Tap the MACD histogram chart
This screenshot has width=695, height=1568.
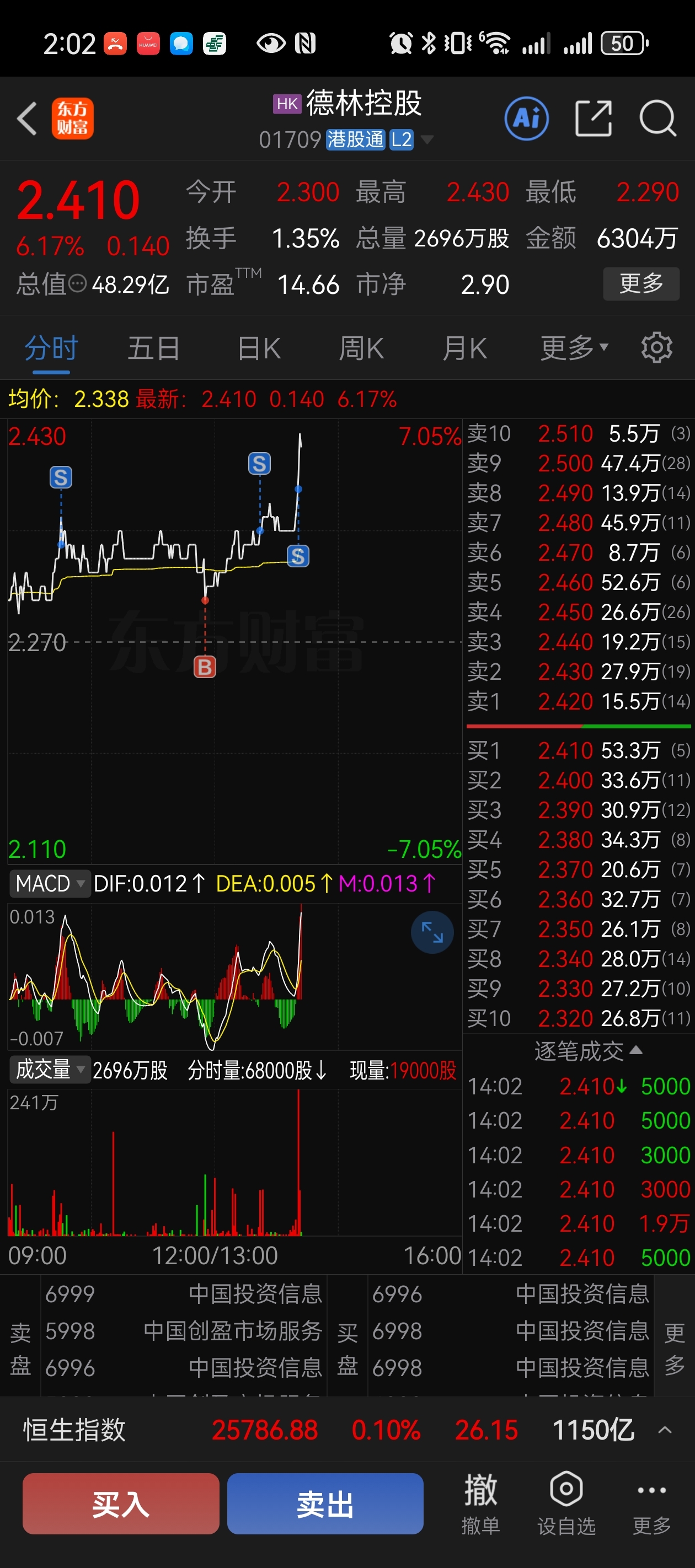pyautogui.click(x=234, y=976)
